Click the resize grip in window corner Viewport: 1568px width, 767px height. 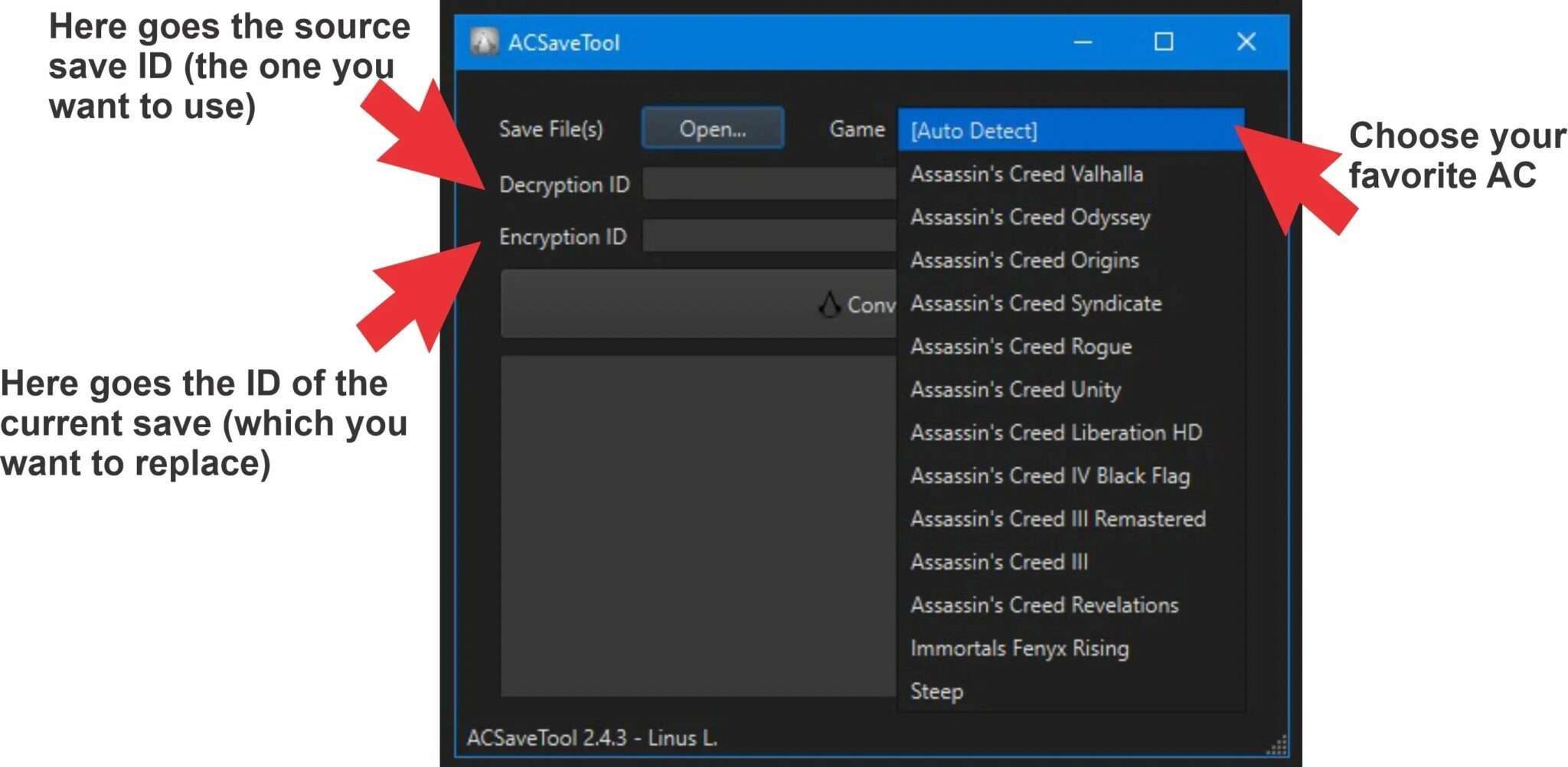[x=1277, y=744]
